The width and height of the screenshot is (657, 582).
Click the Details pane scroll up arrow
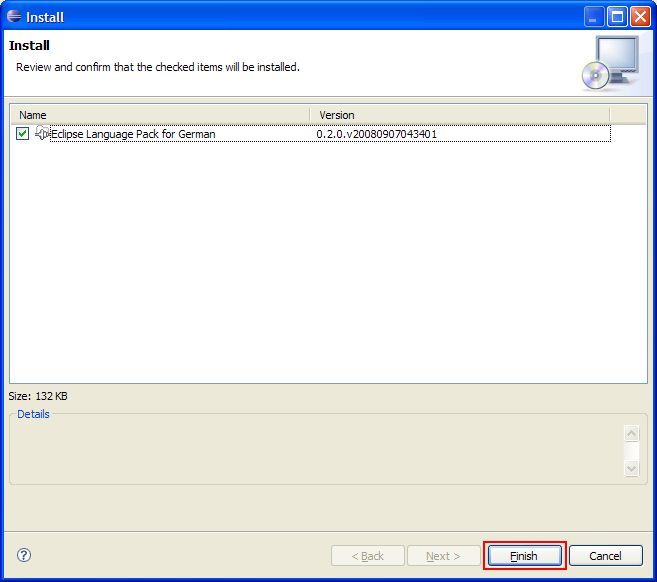(x=631, y=433)
